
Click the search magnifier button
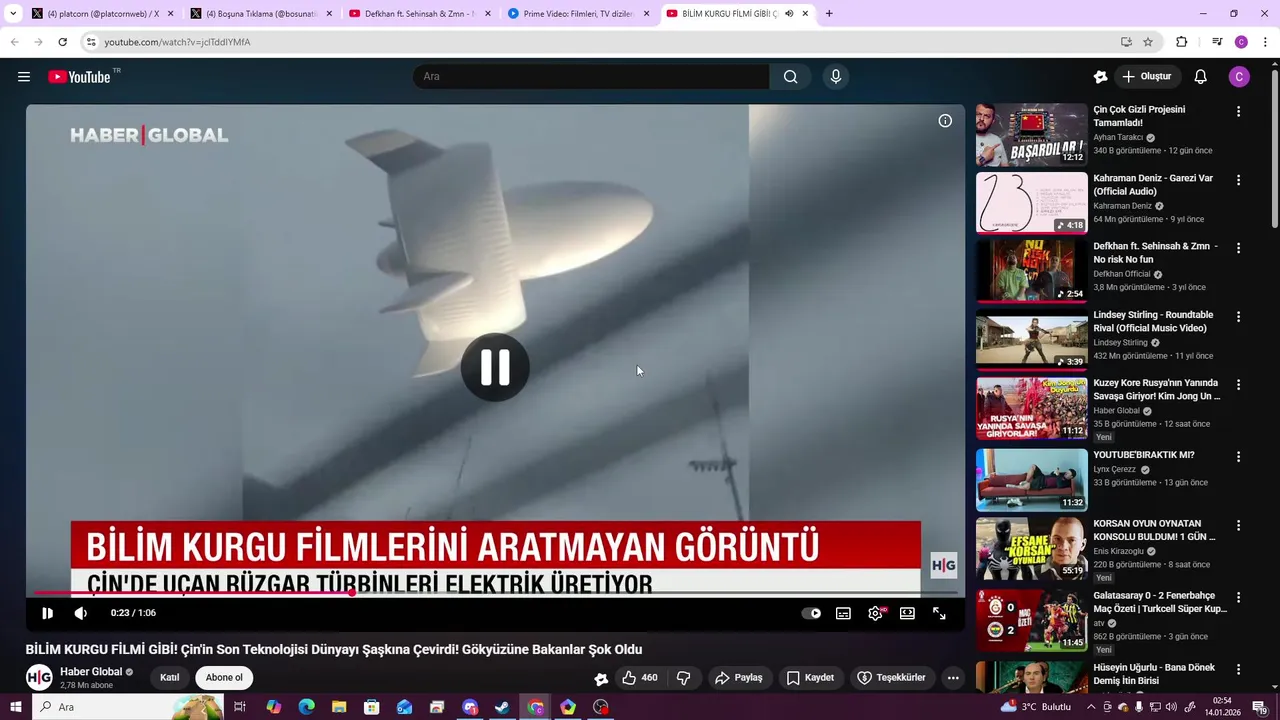(x=790, y=77)
